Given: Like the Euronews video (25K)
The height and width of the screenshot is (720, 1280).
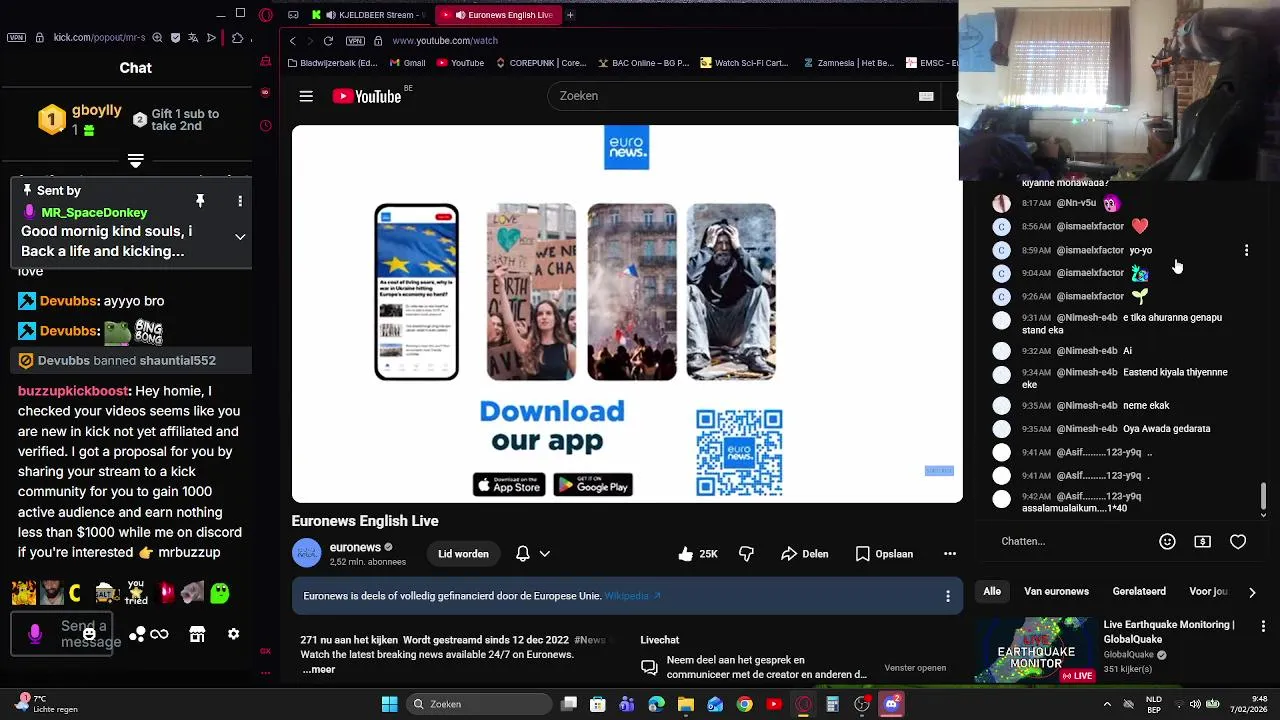Looking at the screenshot, I should pyautogui.click(x=697, y=553).
